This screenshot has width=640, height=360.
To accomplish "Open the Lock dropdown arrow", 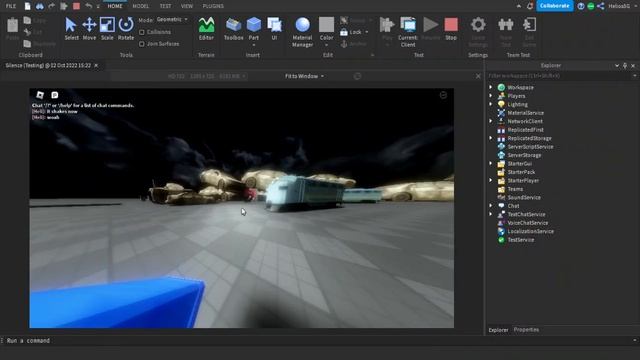I will (x=367, y=32).
